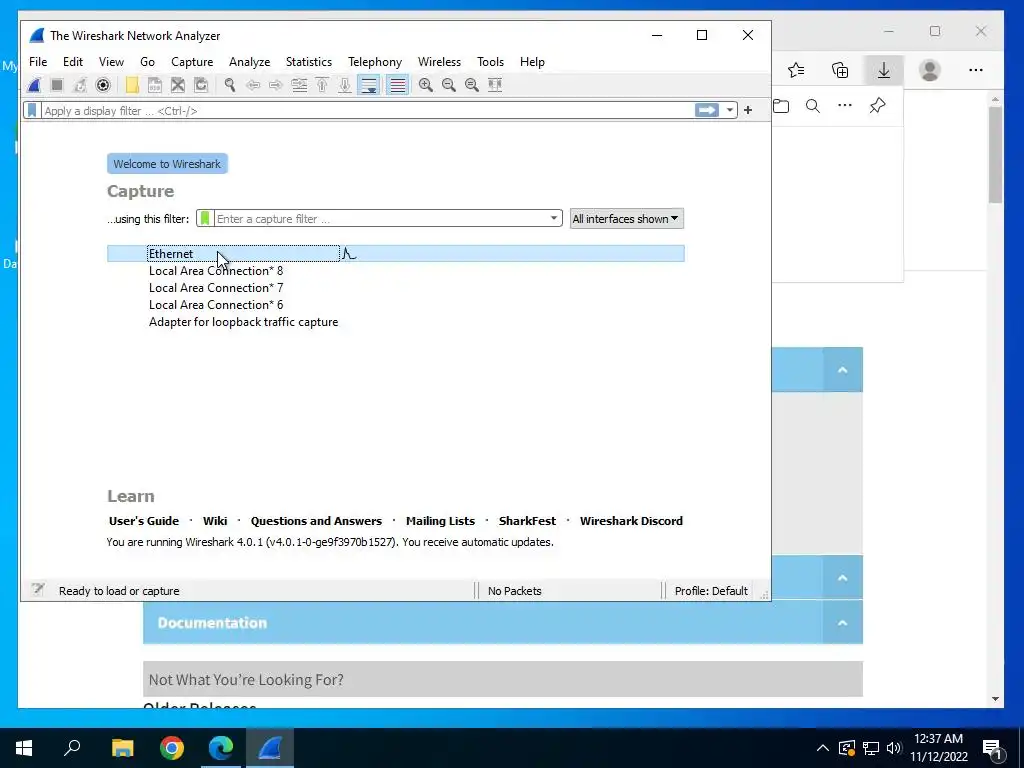The width and height of the screenshot is (1024, 768).
Task: Open All interfaces shown dropdown
Action: point(626,219)
